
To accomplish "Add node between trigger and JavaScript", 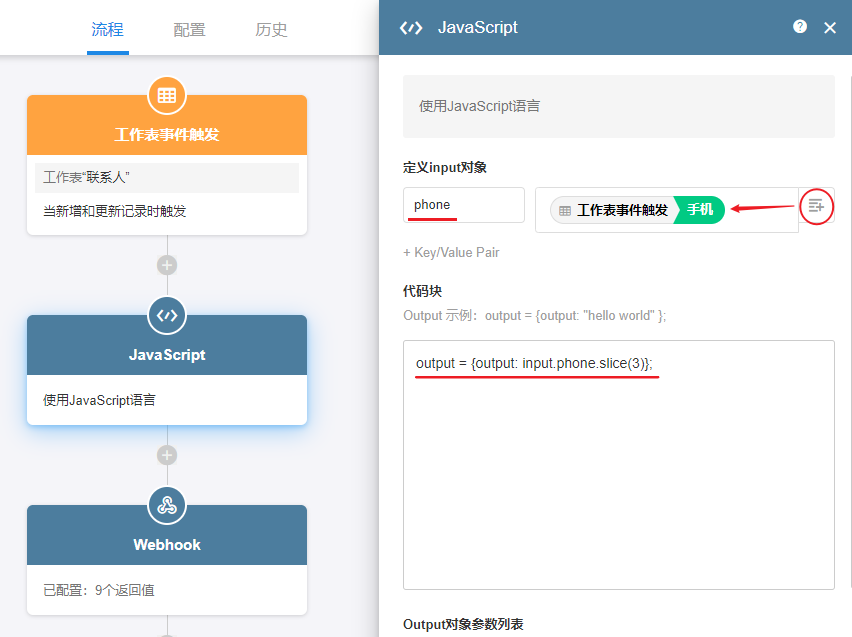I will click(x=167, y=265).
